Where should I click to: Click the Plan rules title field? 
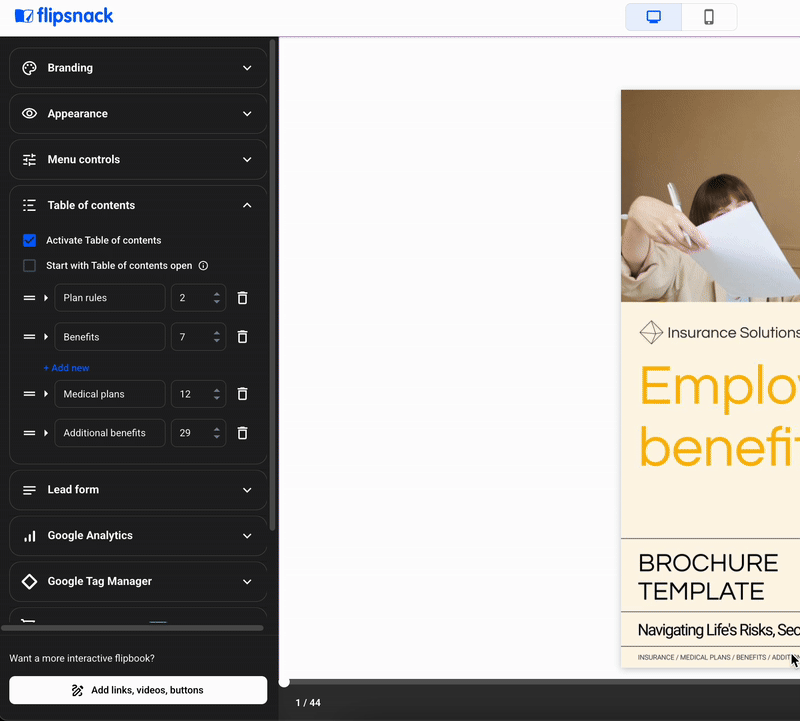[110, 297]
